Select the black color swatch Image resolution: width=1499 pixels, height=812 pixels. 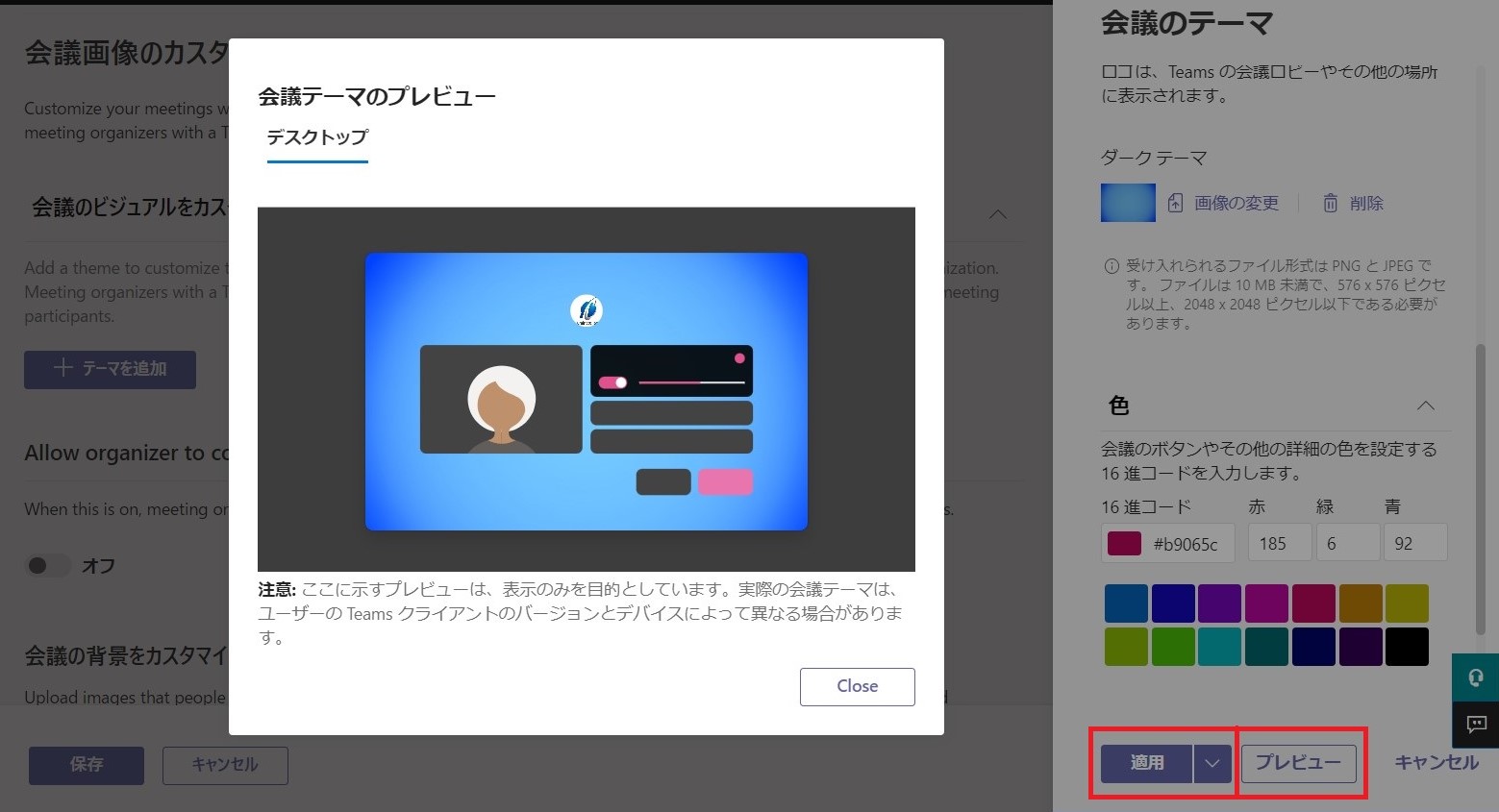[1407, 647]
